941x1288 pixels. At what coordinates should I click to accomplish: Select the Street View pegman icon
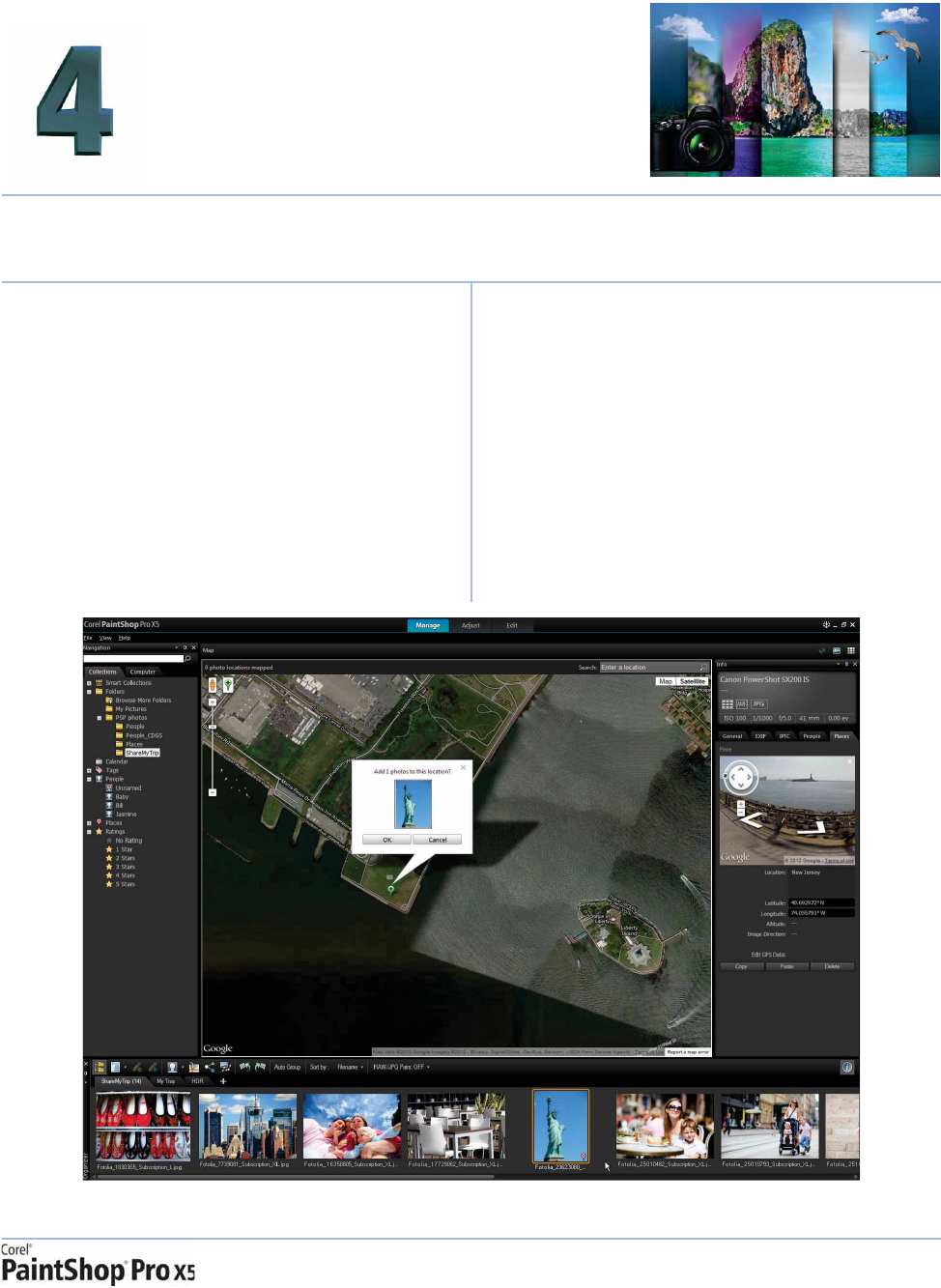(x=213, y=684)
